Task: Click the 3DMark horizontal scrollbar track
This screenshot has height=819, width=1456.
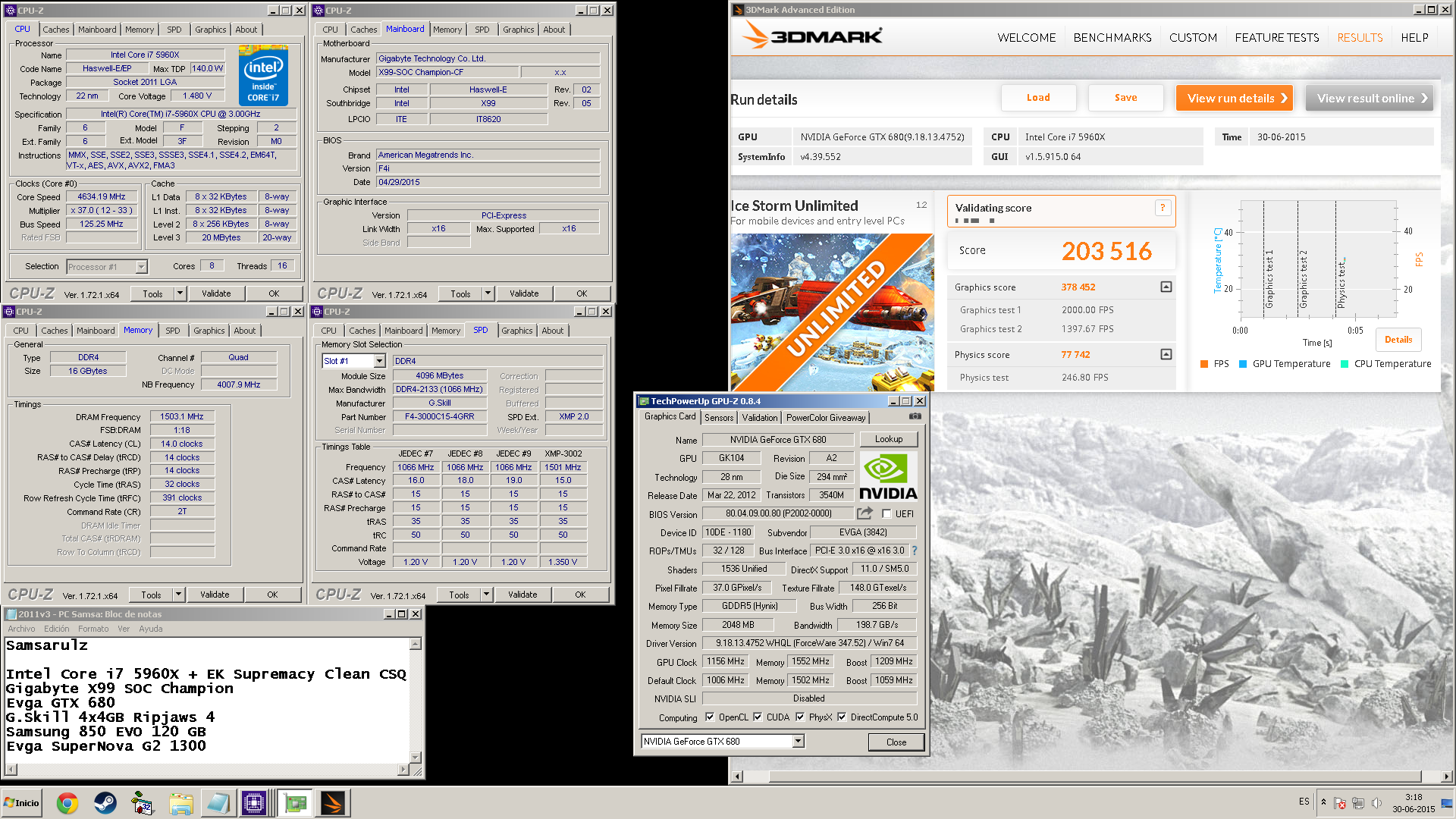Action: click(1092, 777)
